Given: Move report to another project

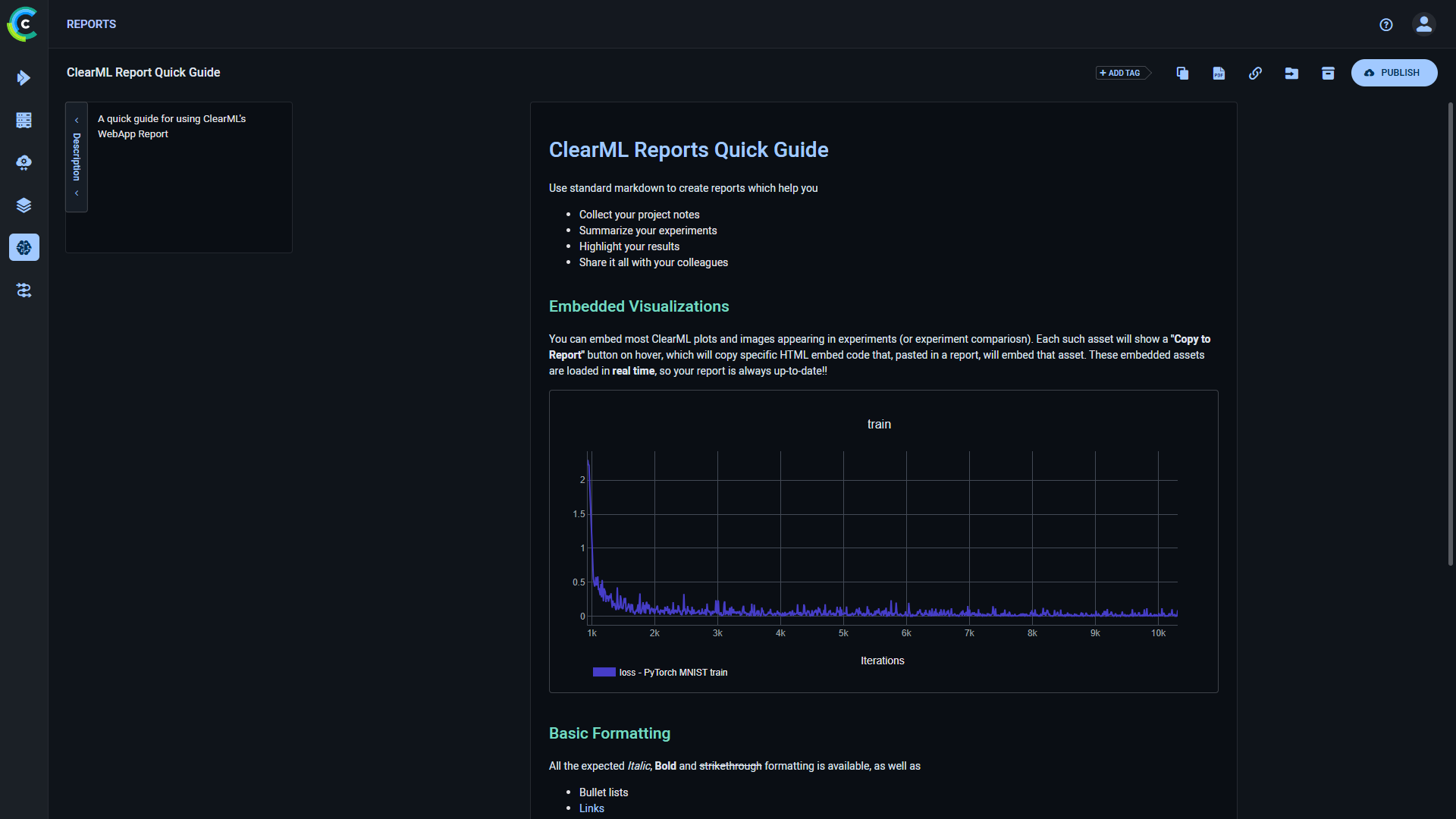Looking at the screenshot, I should pyautogui.click(x=1291, y=73).
